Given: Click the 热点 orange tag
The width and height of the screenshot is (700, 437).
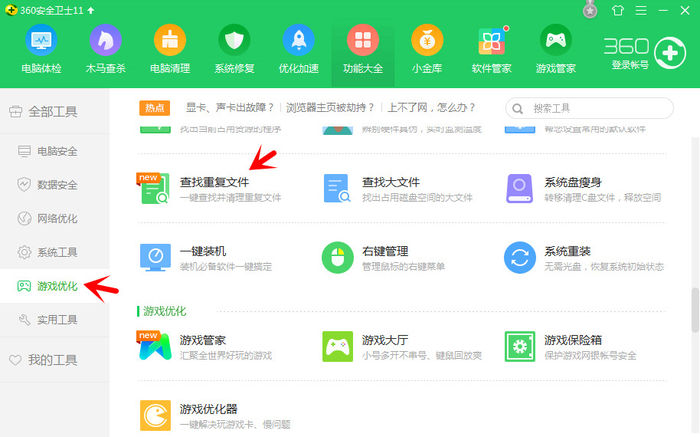Looking at the screenshot, I should coord(154,108).
